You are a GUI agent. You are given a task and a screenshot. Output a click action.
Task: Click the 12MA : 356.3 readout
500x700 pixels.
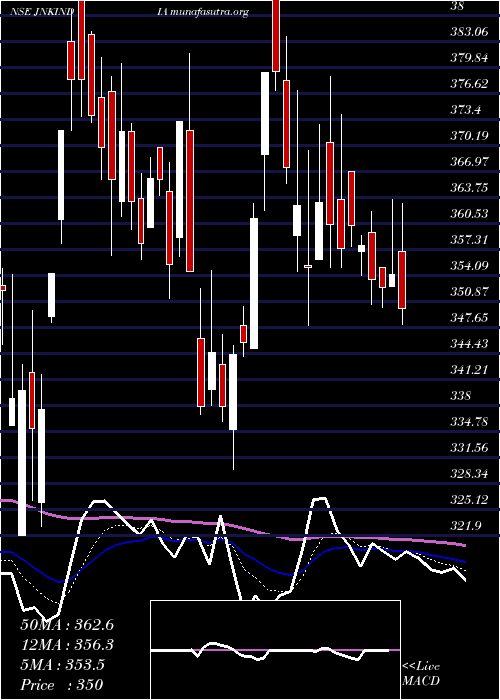[x=67, y=645]
